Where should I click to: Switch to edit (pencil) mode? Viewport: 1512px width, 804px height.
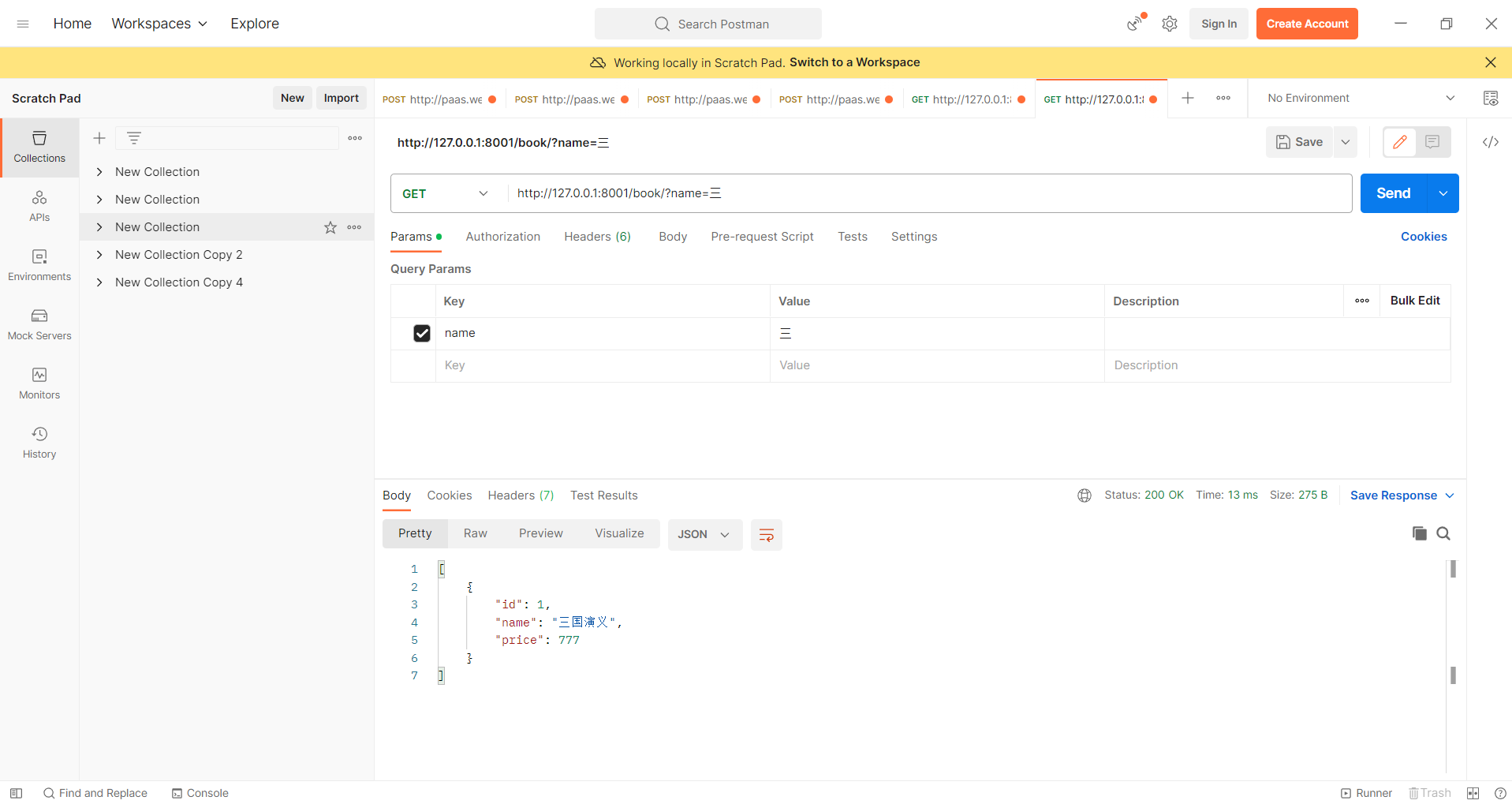click(x=1400, y=142)
